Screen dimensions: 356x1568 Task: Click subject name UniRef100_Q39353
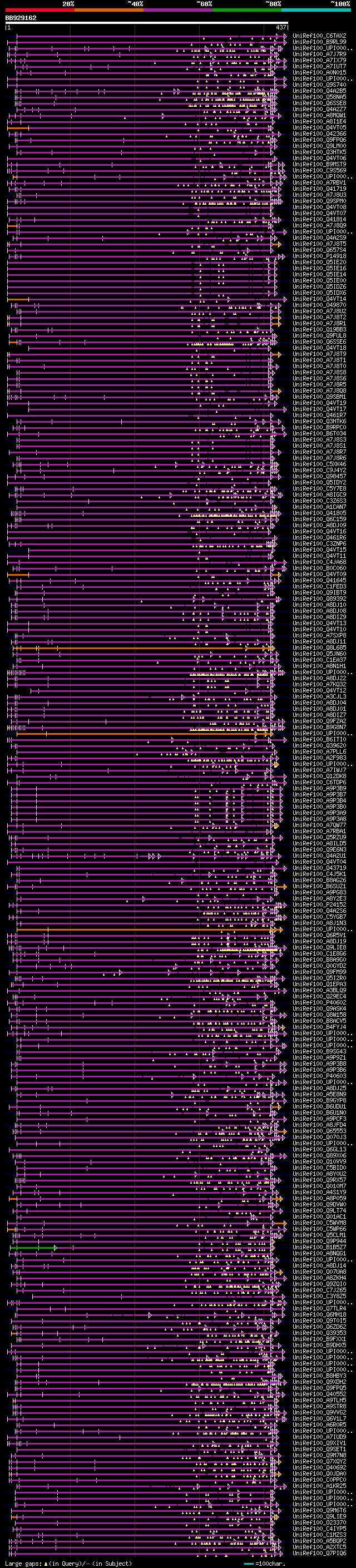click(319, 1333)
